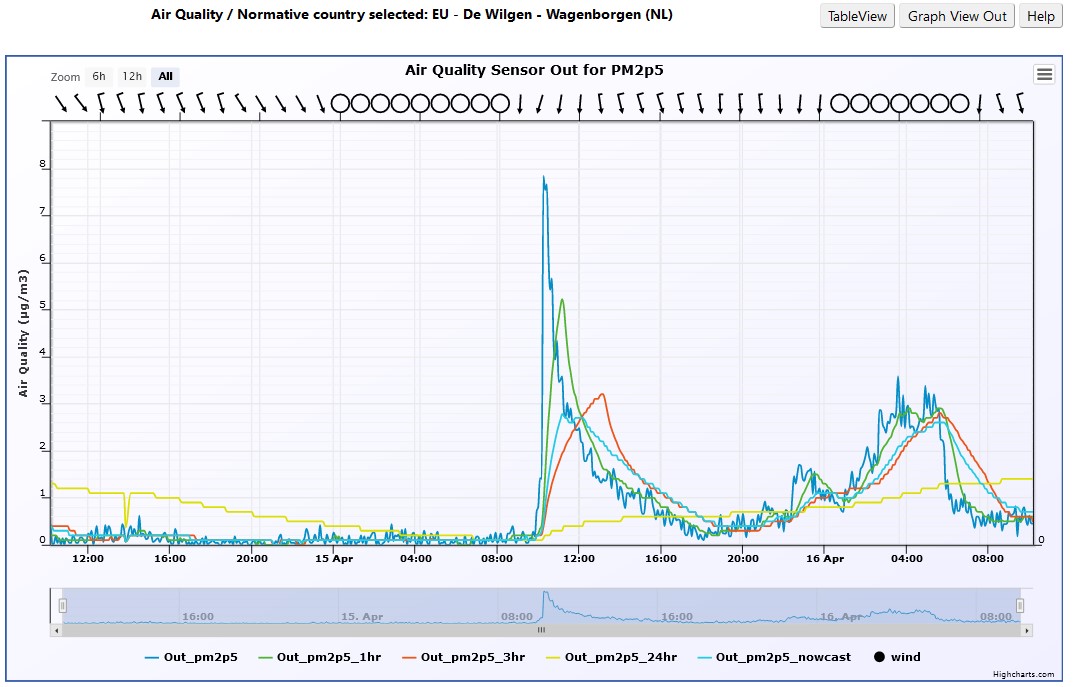Click the navigator scrollbar left arrow
The width and height of the screenshot is (1074, 687).
(x=56, y=631)
